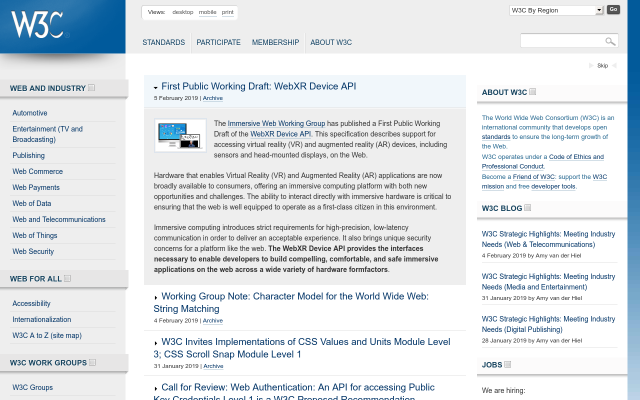Toggle icon beside About W3C heading

pyautogui.click(x=533, y=92)
